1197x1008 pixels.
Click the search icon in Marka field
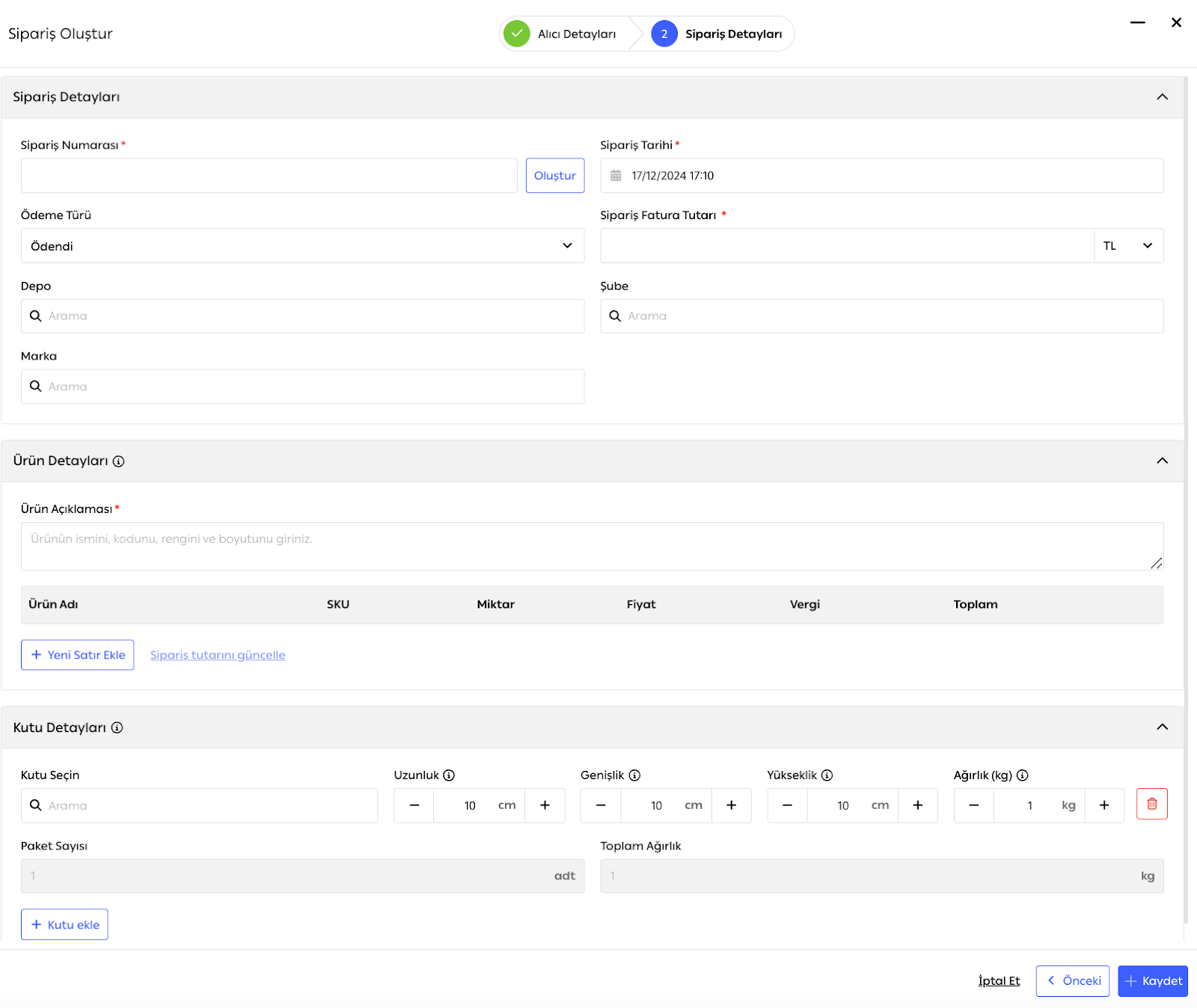pos(35,387)
